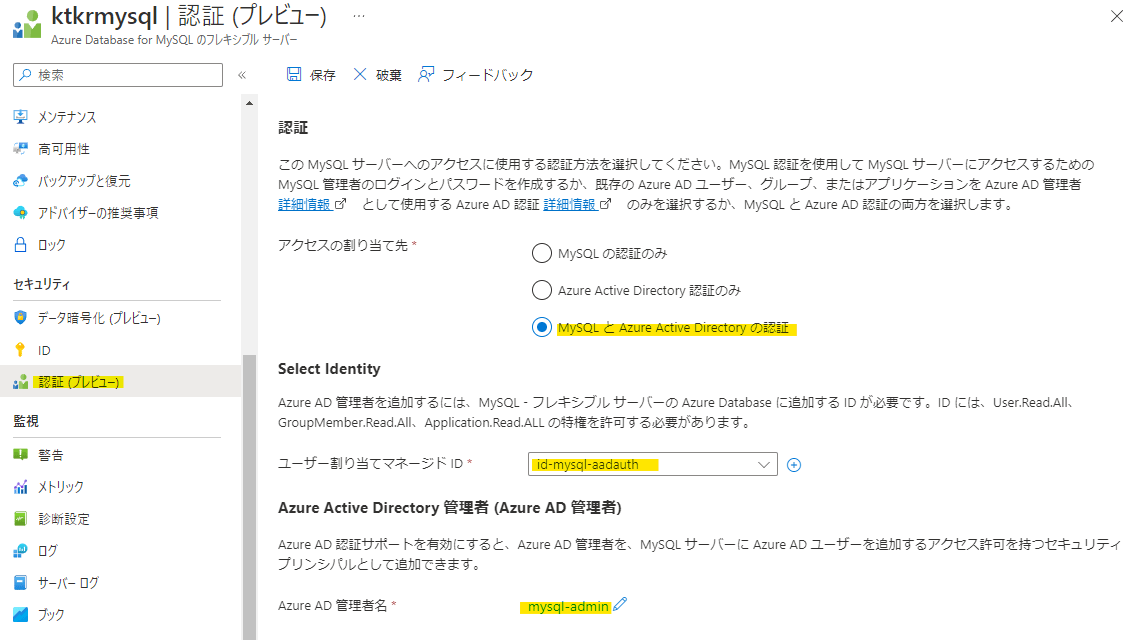Click the ロック padlock icon
The width and height of the screenshot is (1140, 640).
20,244
